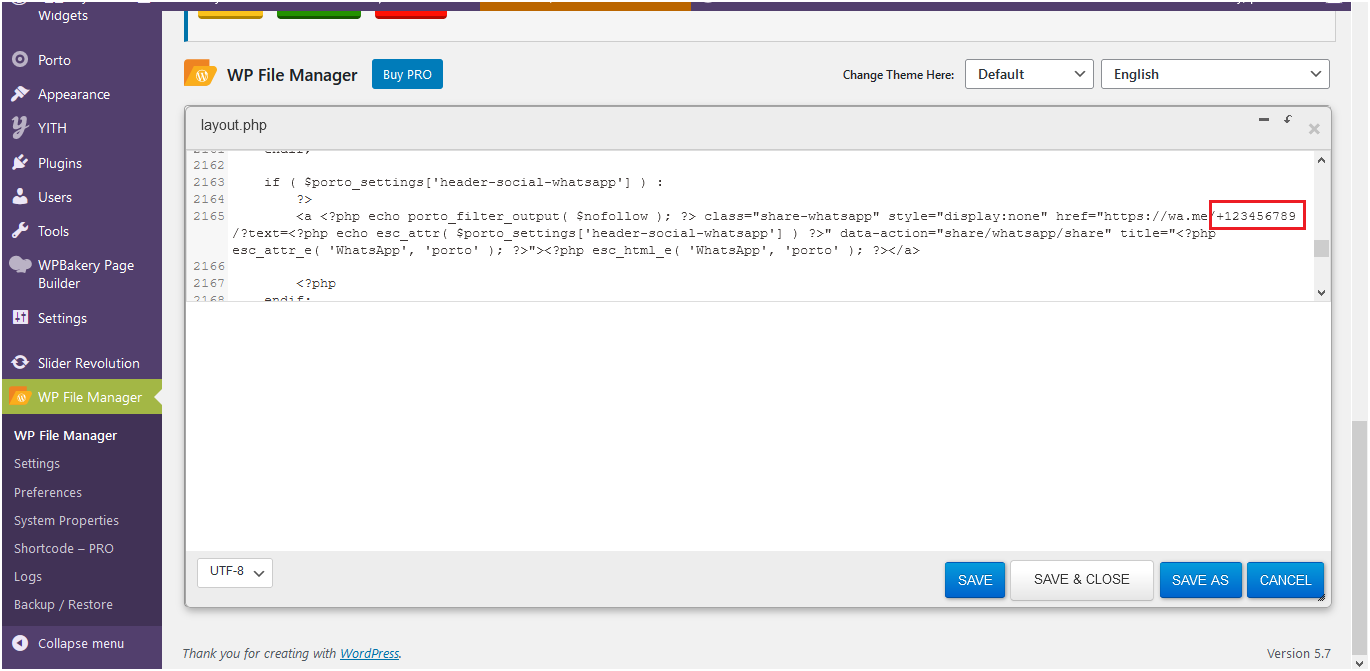Click the Users person icon

coord(20,197)
